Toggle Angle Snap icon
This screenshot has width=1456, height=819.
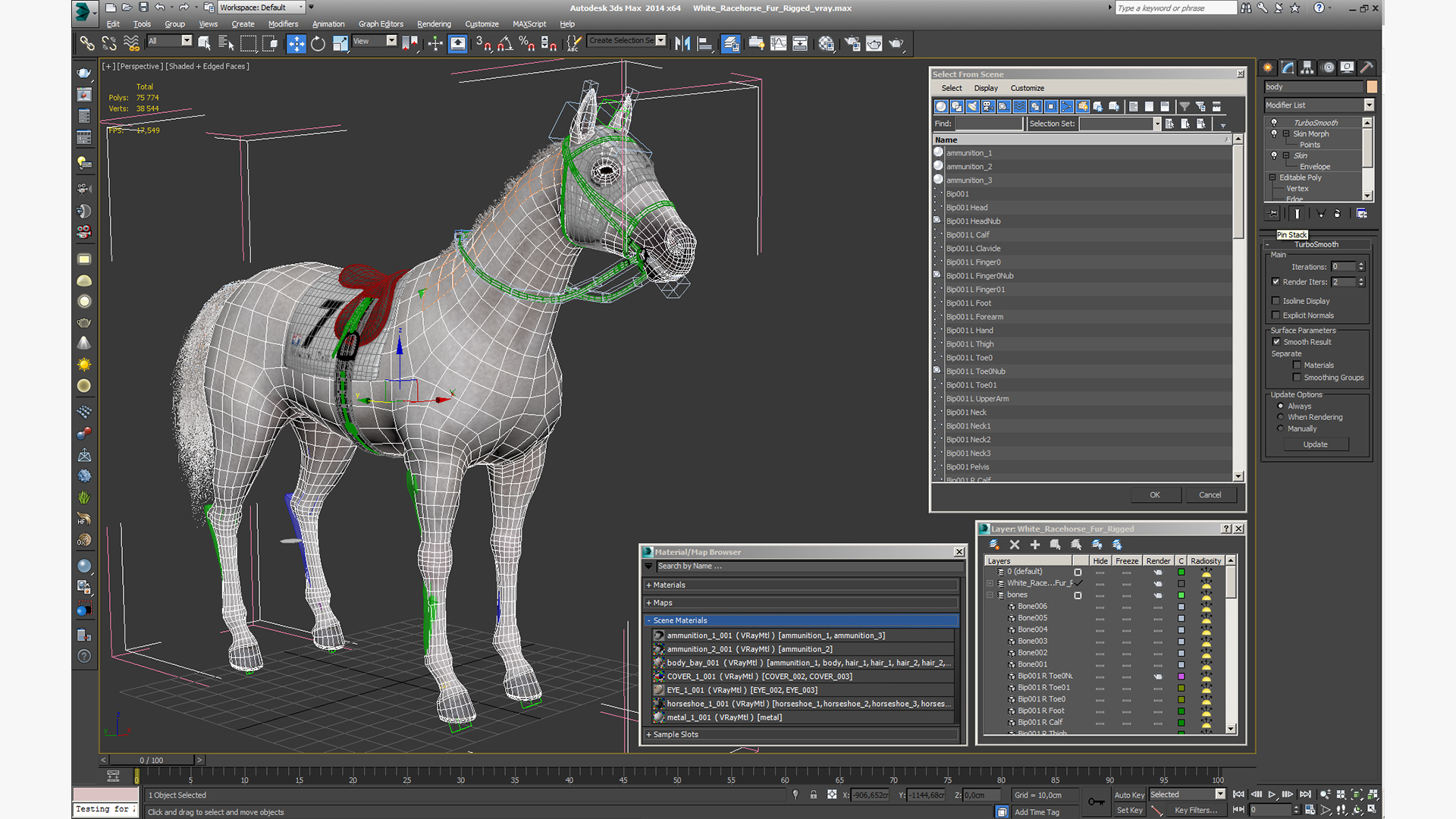click(x=505, y=44)
